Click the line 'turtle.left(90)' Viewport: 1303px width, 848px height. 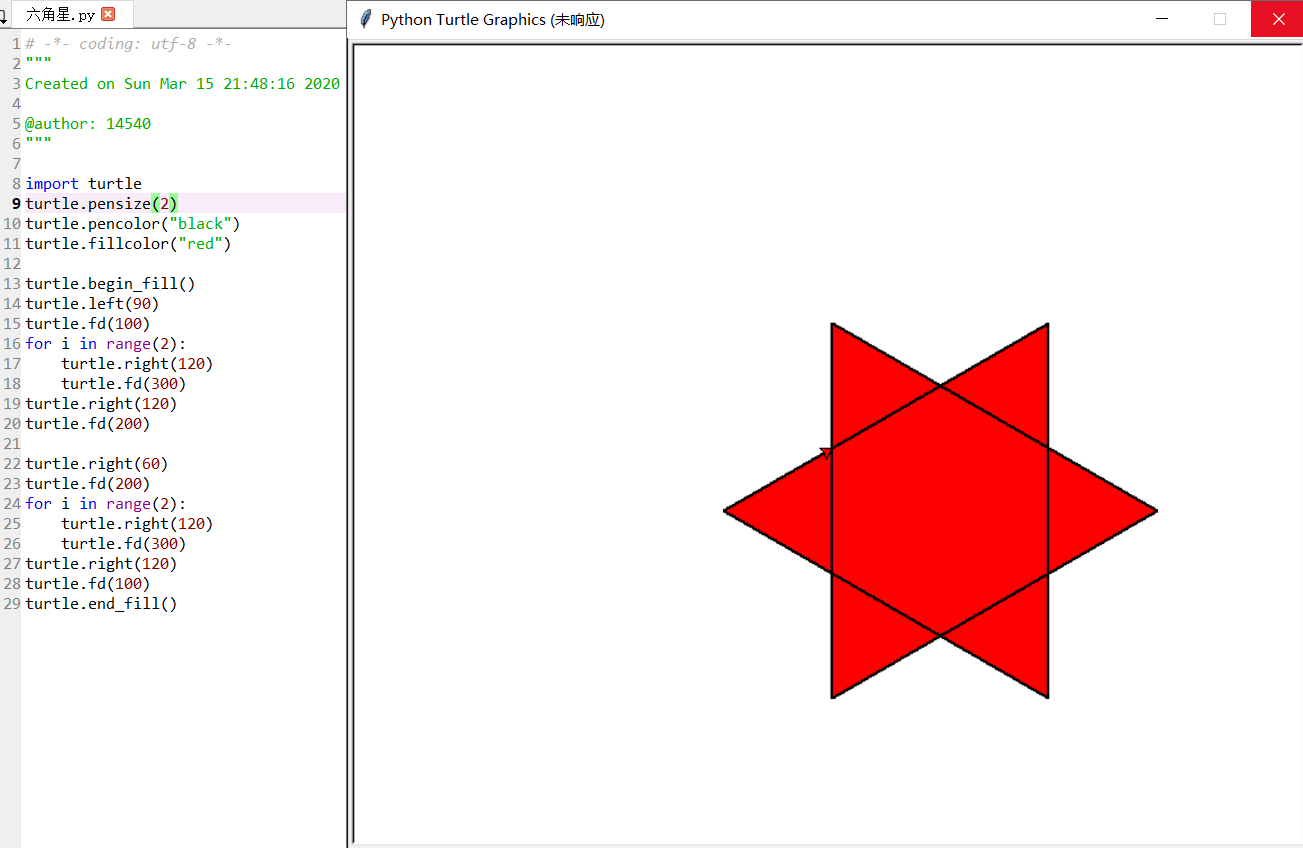coord(92,303)
